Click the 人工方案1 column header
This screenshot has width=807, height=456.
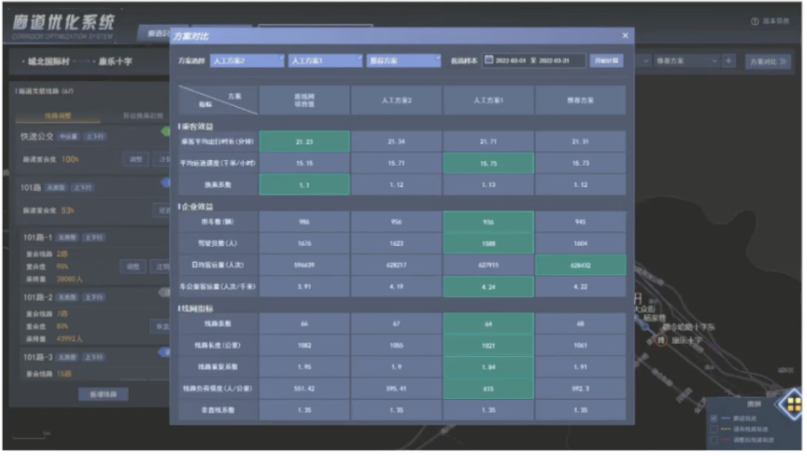coord(488,100)
